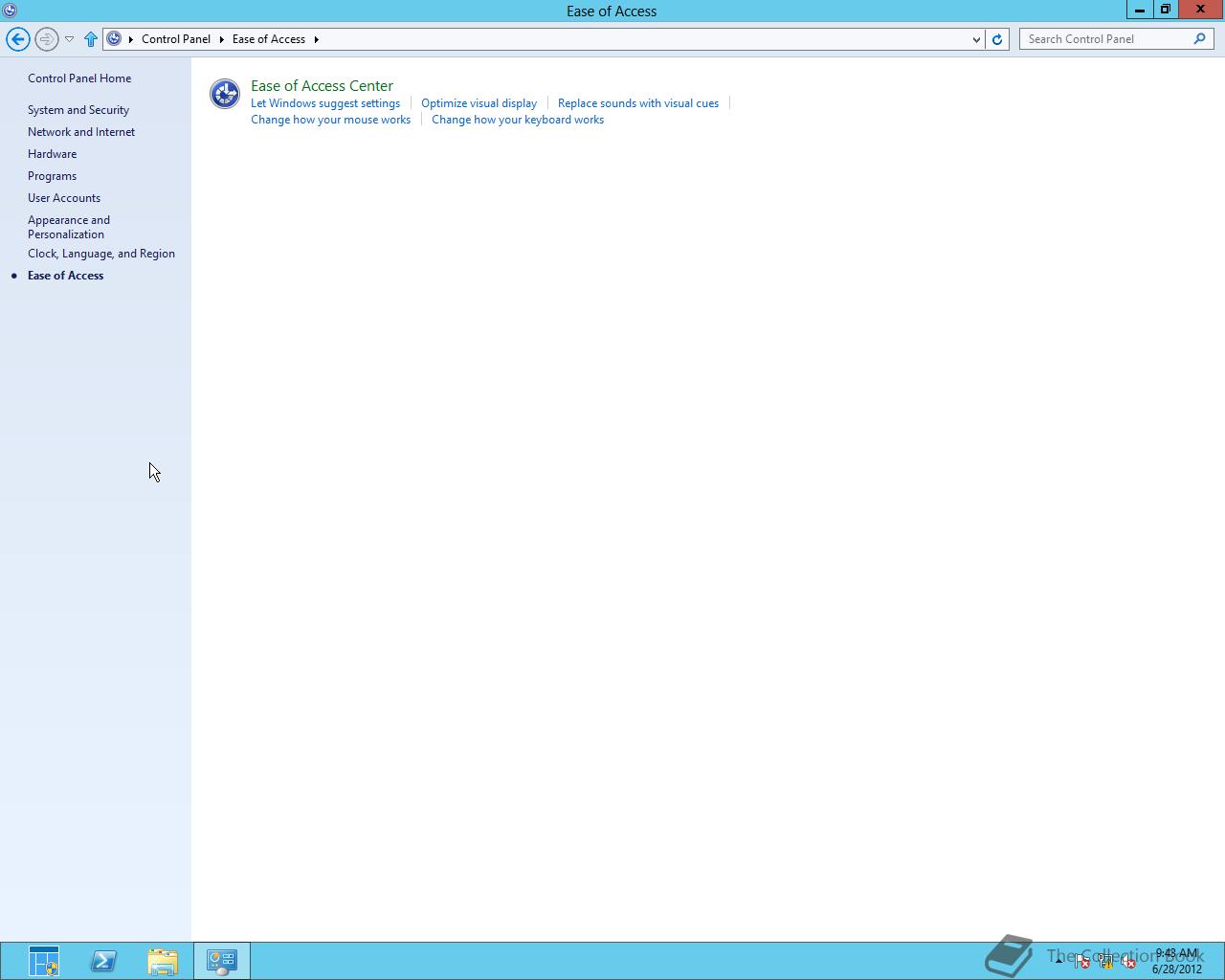Click the search magnifier icon
This screenshot has width=1225, height=980.
point(1199,39)
